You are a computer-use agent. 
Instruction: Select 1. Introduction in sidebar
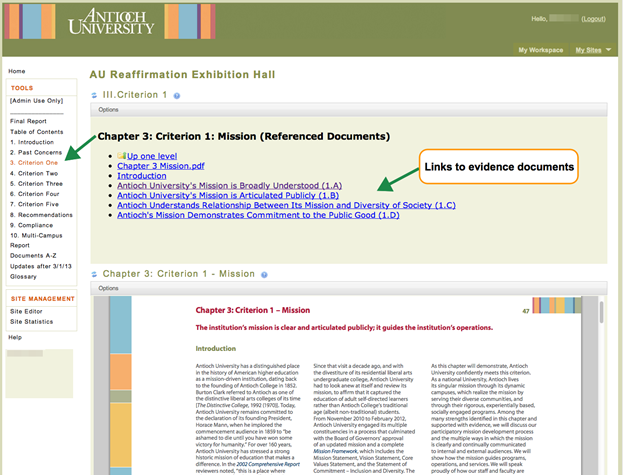pyautogui.click(x=32, y=142)
